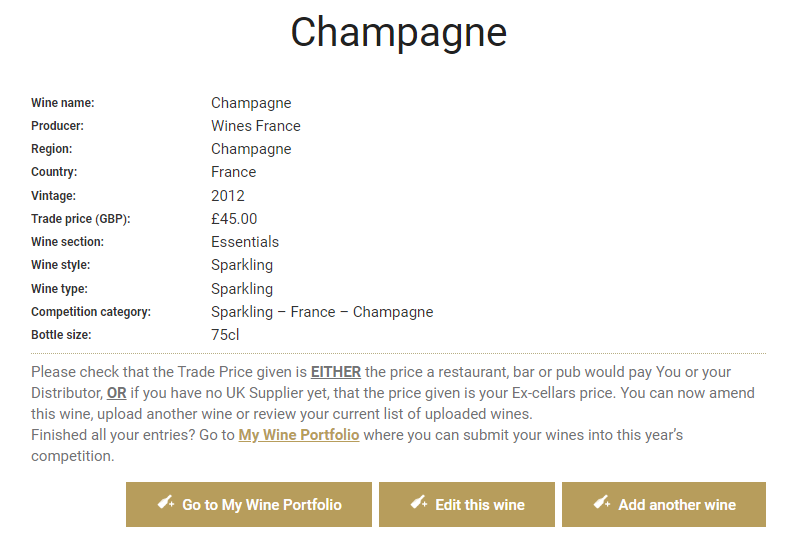Click the wine section value Essentials

click(x=245, y=242)
